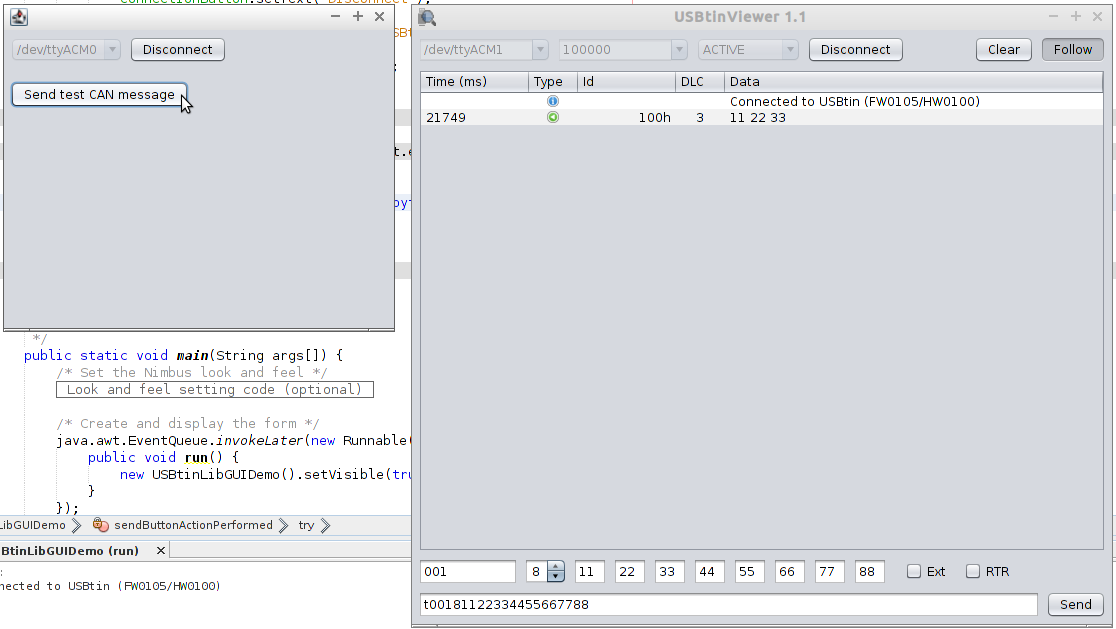
Task: Click the data byte field containing 66
Action: click(789, 571)
